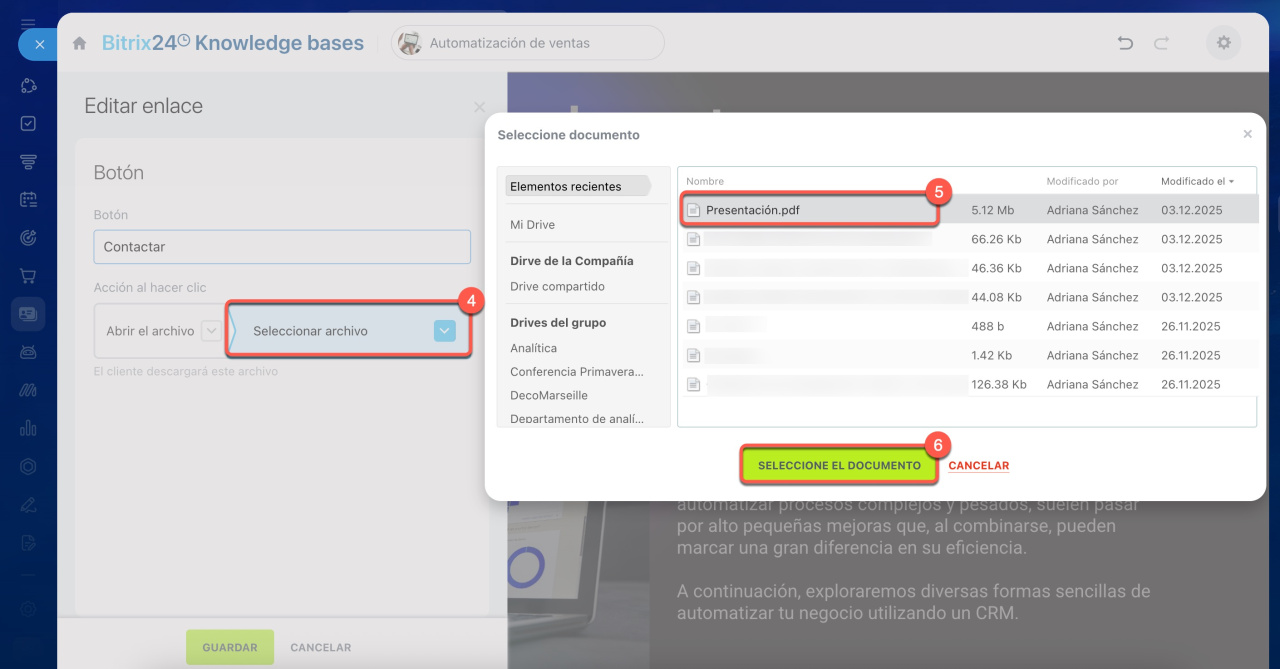Open 'Mi Drive' in document picker

click(x=532, y=225)
